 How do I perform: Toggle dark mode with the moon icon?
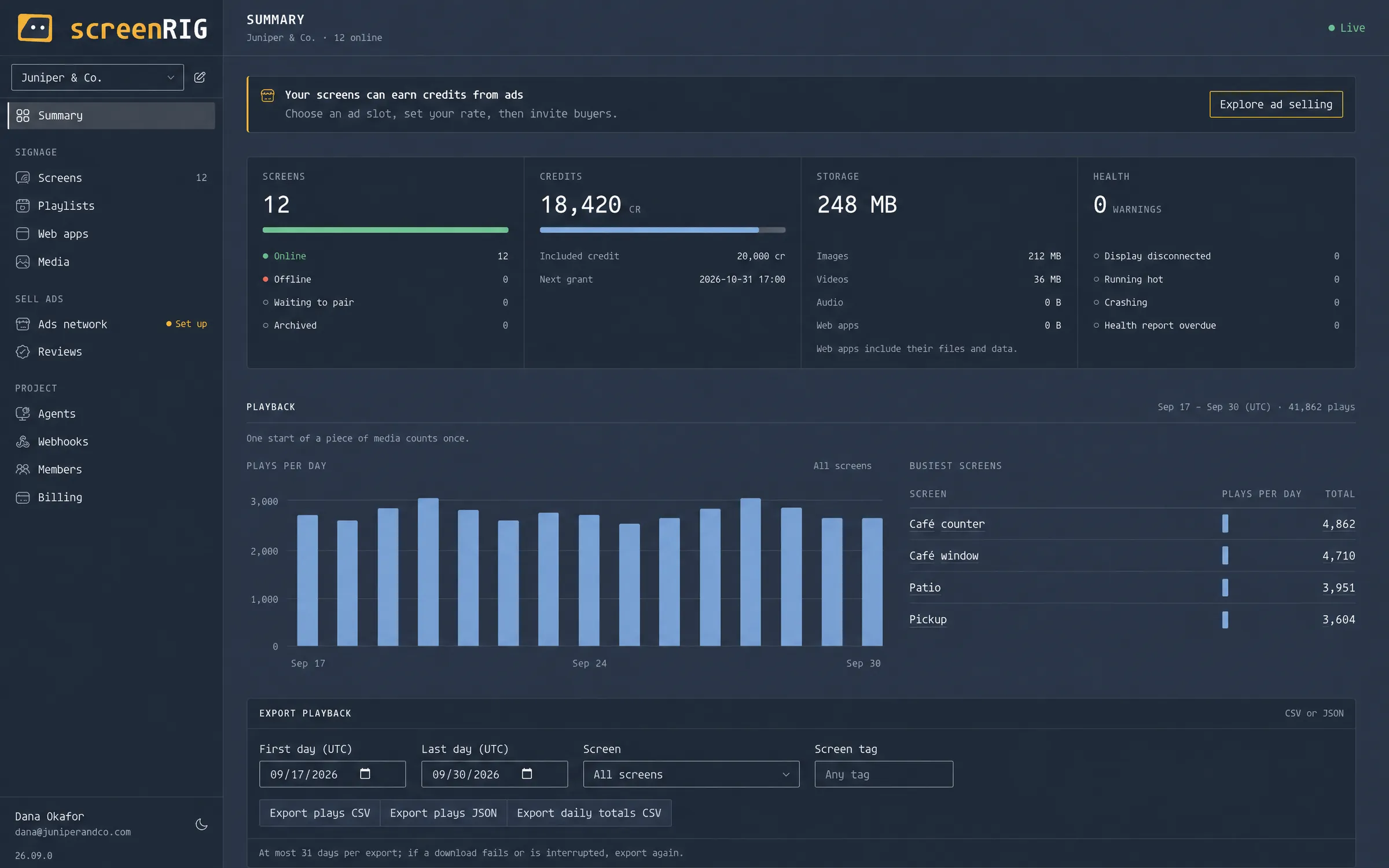201,824
